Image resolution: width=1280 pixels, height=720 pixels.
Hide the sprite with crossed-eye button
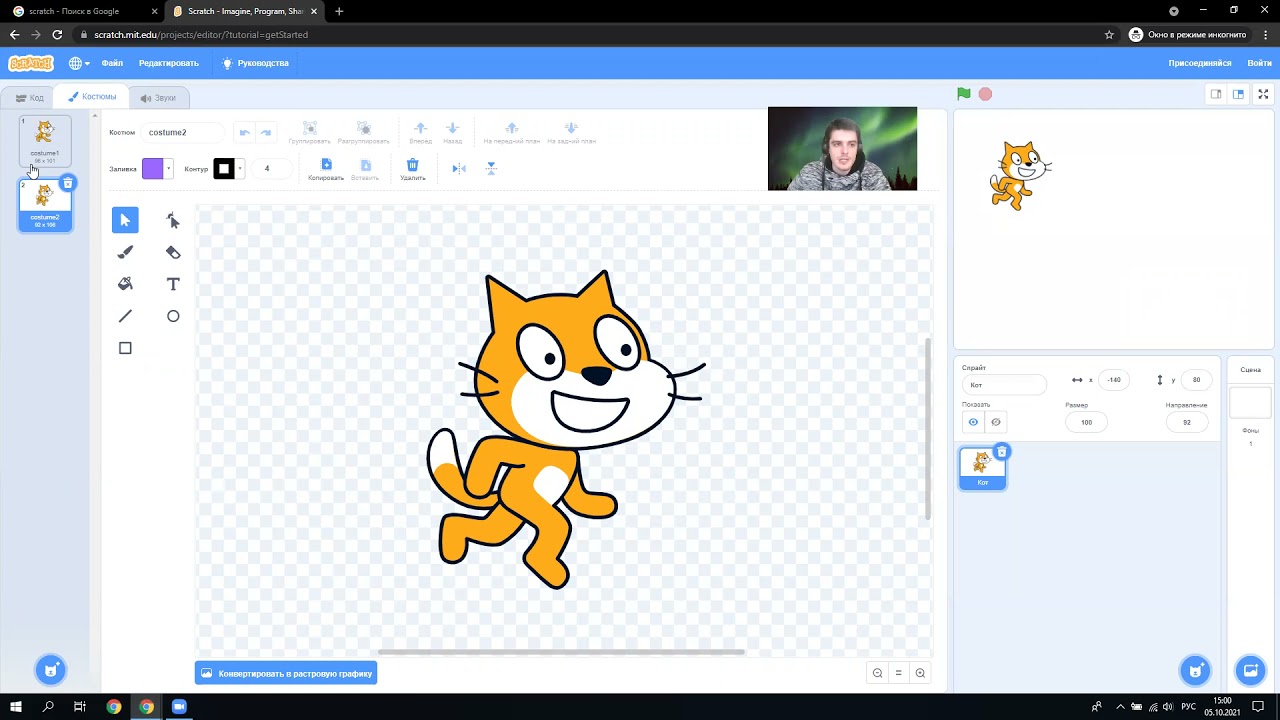coord(996,422)
